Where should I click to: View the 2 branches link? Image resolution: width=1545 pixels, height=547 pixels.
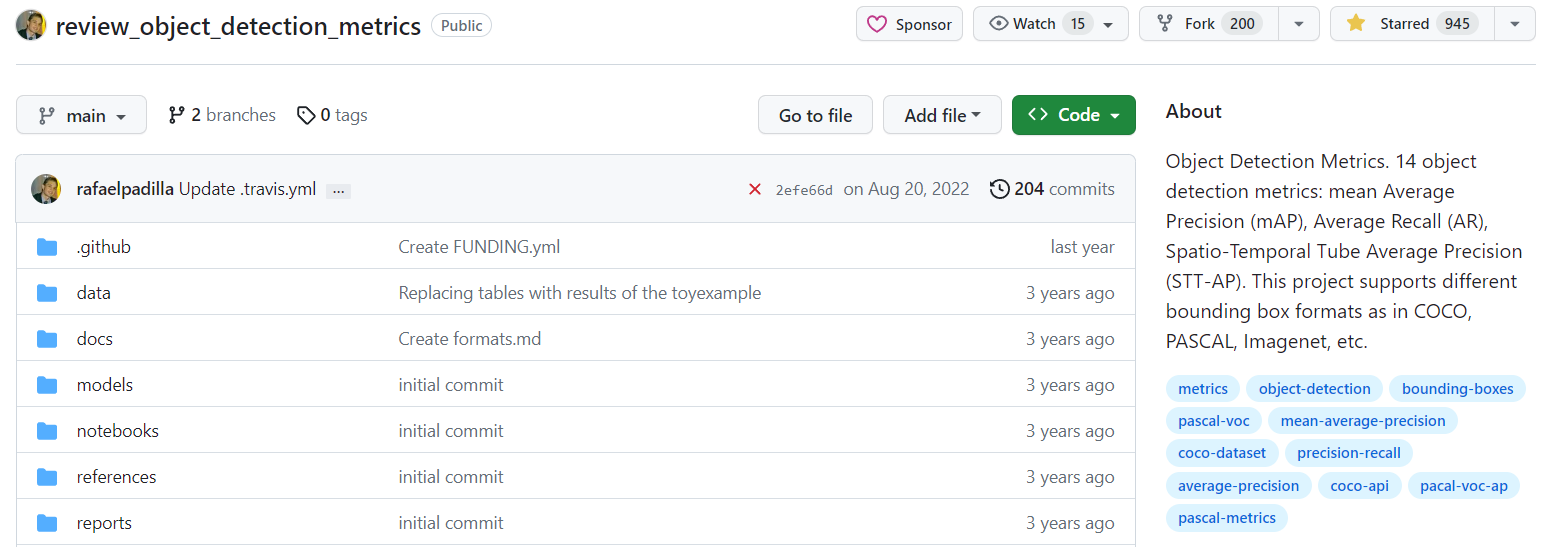tap(222, 115)
